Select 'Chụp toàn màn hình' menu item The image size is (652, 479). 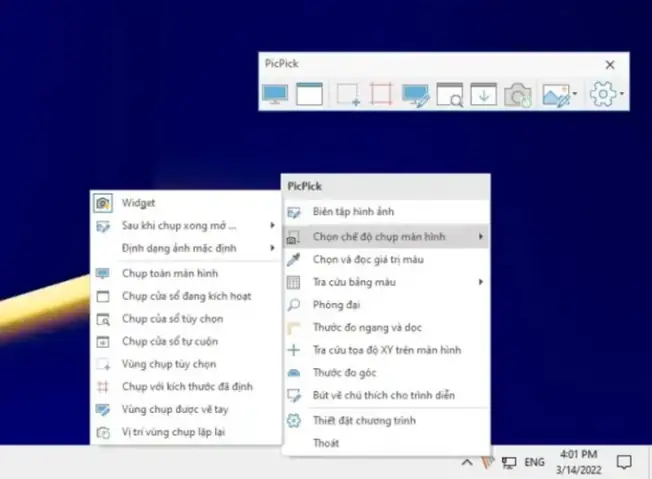coord(185,274)
